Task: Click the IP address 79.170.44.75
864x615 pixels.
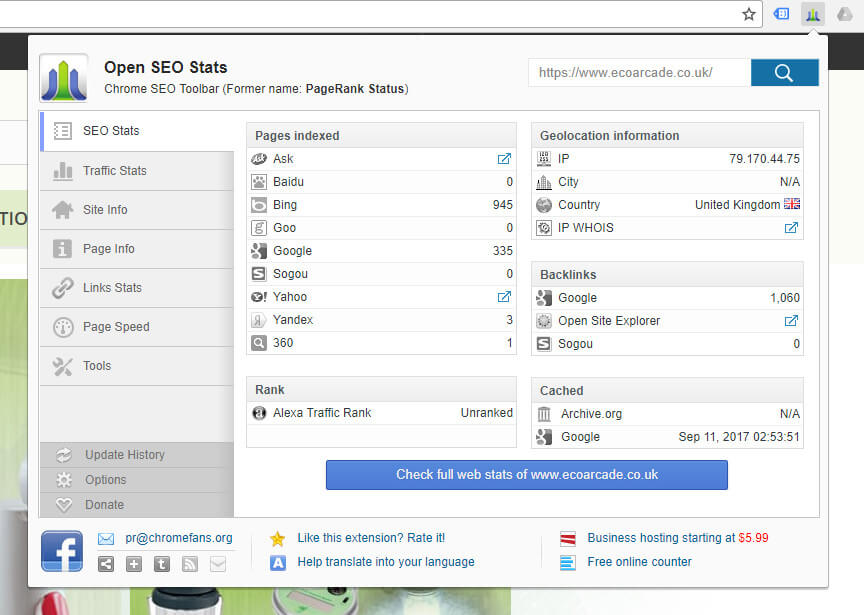Action: click(764, 159)
